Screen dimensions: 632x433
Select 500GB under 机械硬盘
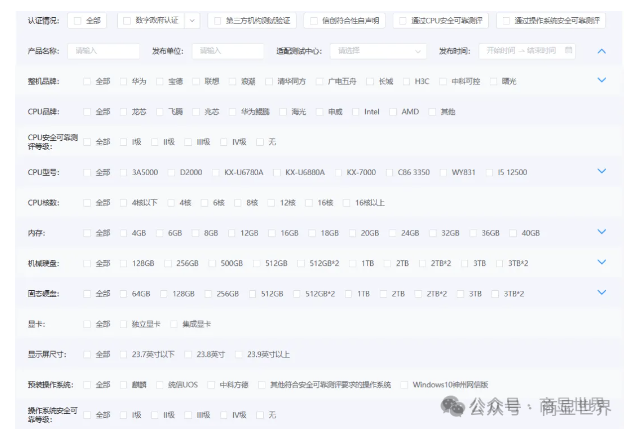coord(212,263)
